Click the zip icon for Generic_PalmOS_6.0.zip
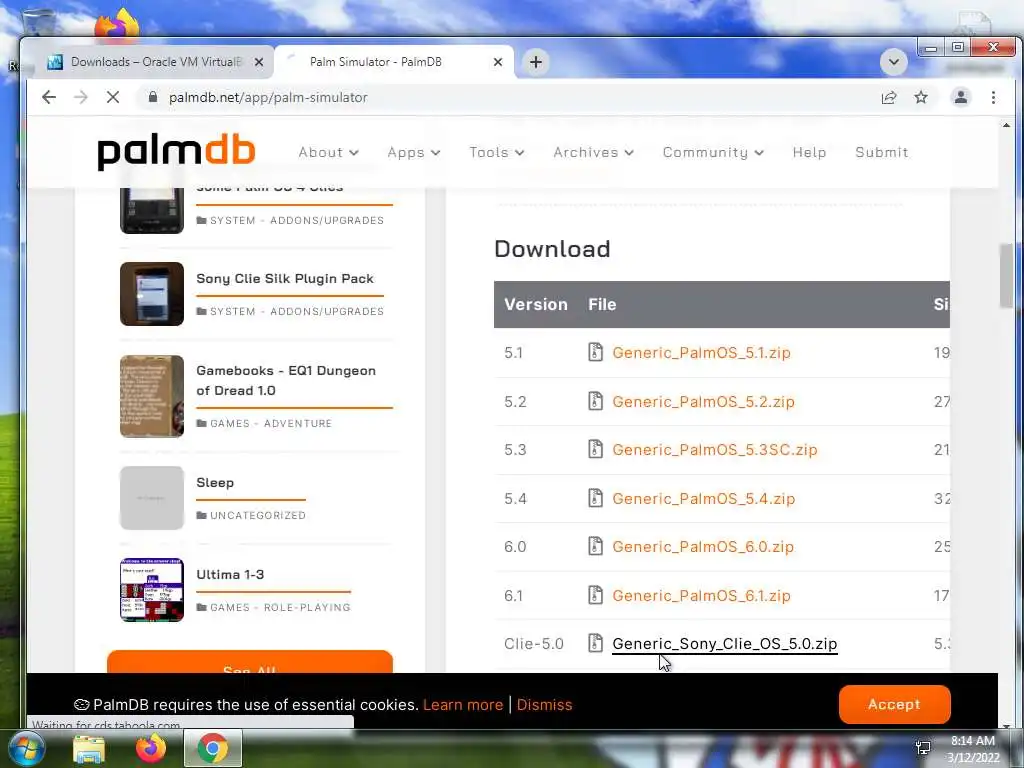The height and width of the screenshot is (768, 1024). pyautogui.click(x=595, y=547)
